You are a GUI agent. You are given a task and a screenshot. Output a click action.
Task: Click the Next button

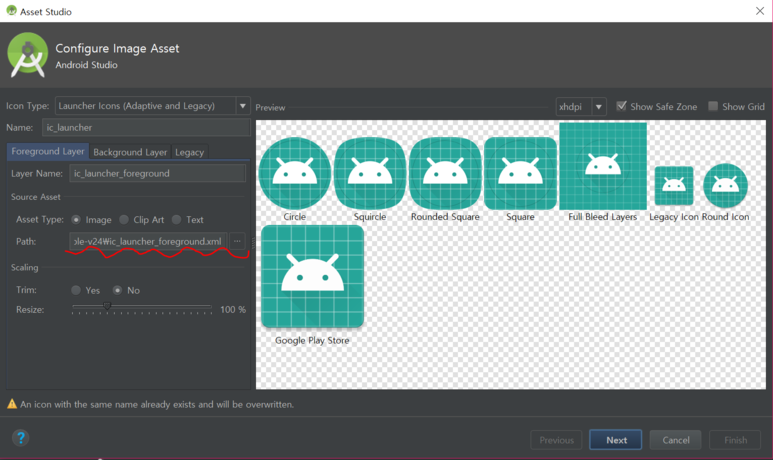click(x=616, y=440)
